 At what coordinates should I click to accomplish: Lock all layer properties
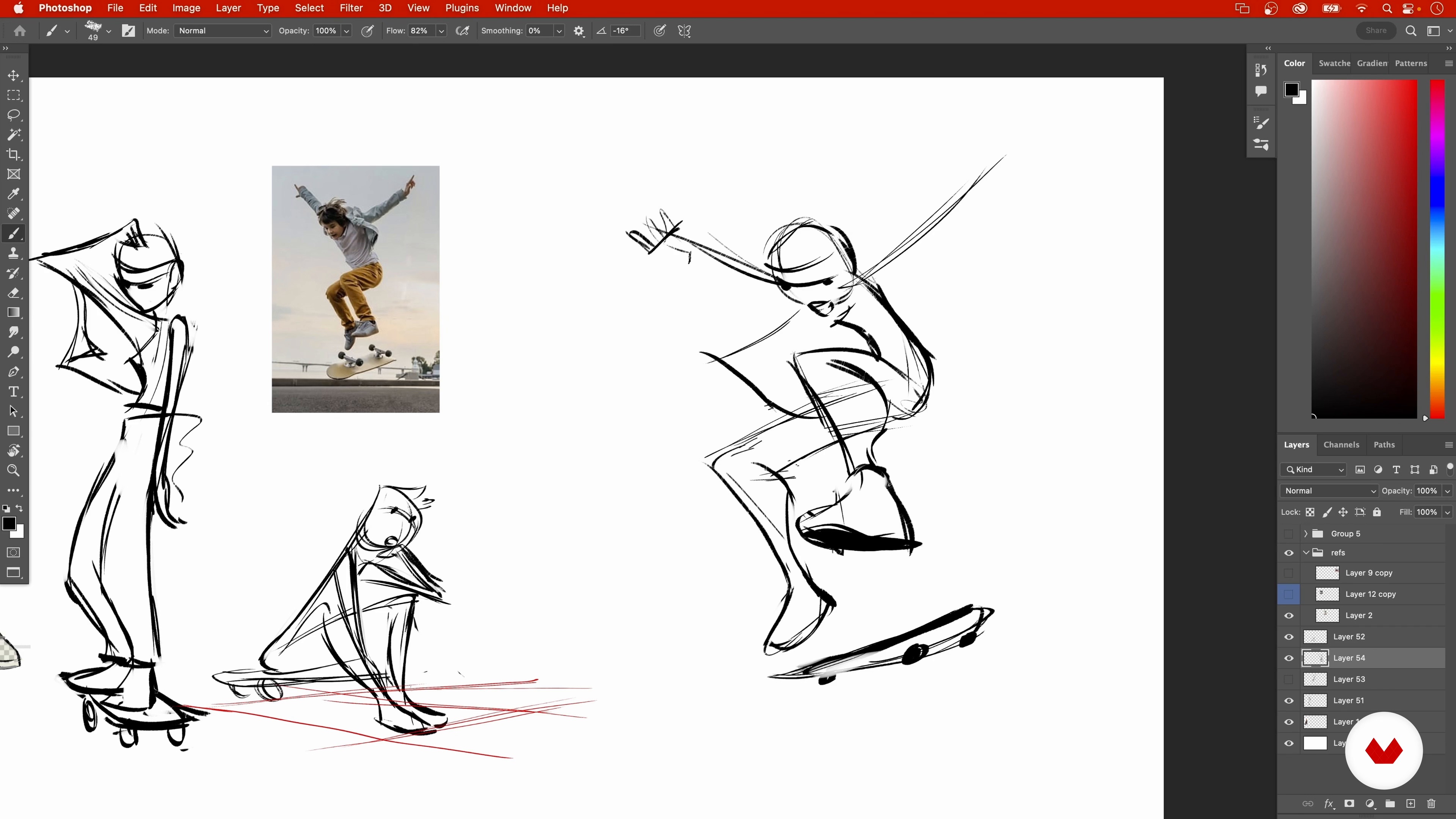tap(1377, 512)
